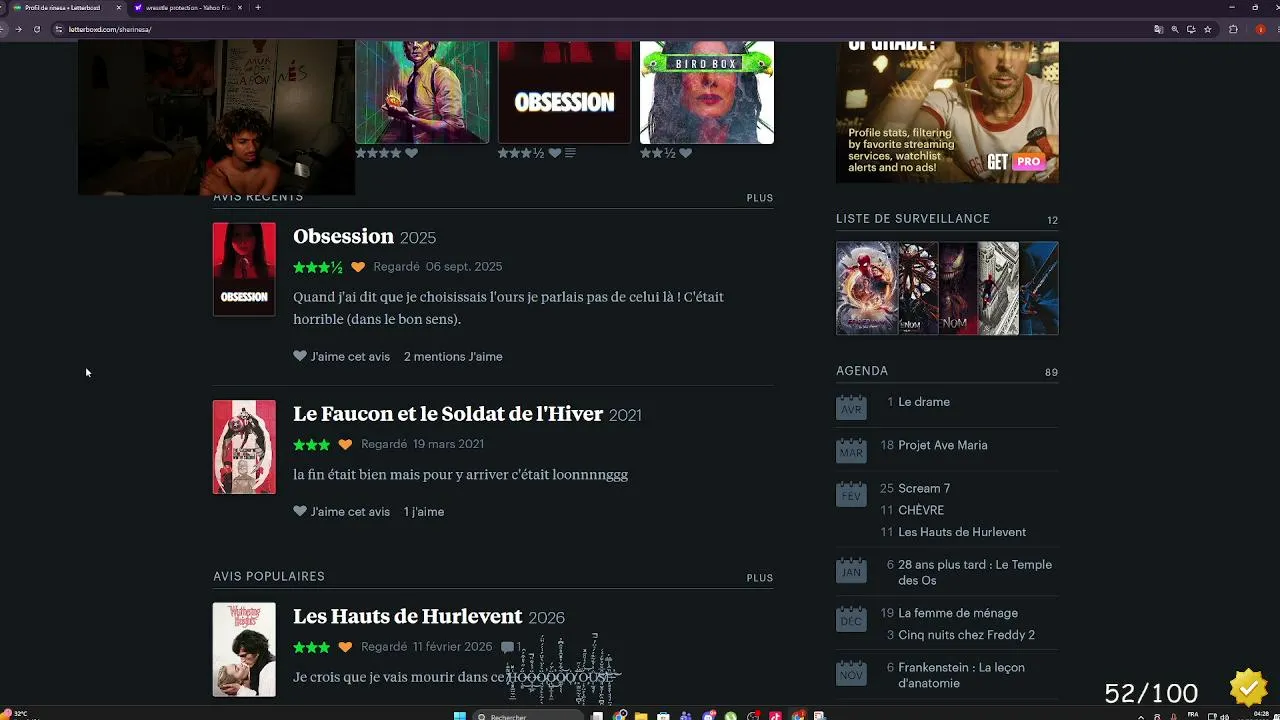Viewport: 1280px width, 720px height.
Task: Click Obsession review's small poster thumbnail
Action: 244,269
